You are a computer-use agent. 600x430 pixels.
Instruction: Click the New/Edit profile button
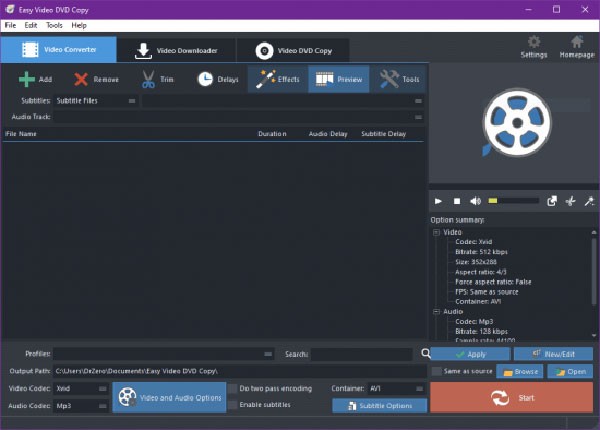[x=553, y=354]
